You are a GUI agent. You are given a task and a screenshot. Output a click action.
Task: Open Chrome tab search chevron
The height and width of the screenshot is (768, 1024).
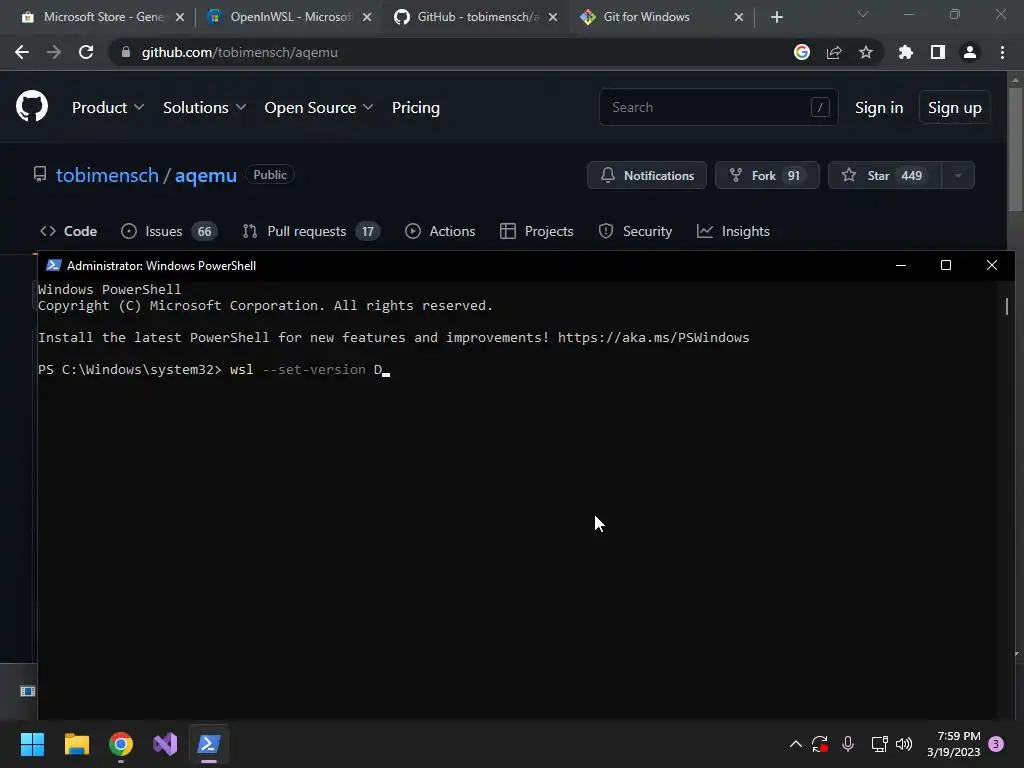pos(863,14)
